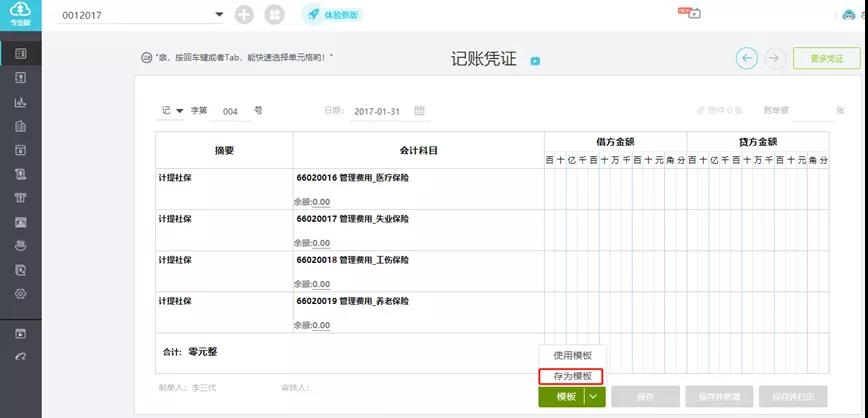Click the calendar icon next to the date
868x418 pixels.
[x=420, y=111]
